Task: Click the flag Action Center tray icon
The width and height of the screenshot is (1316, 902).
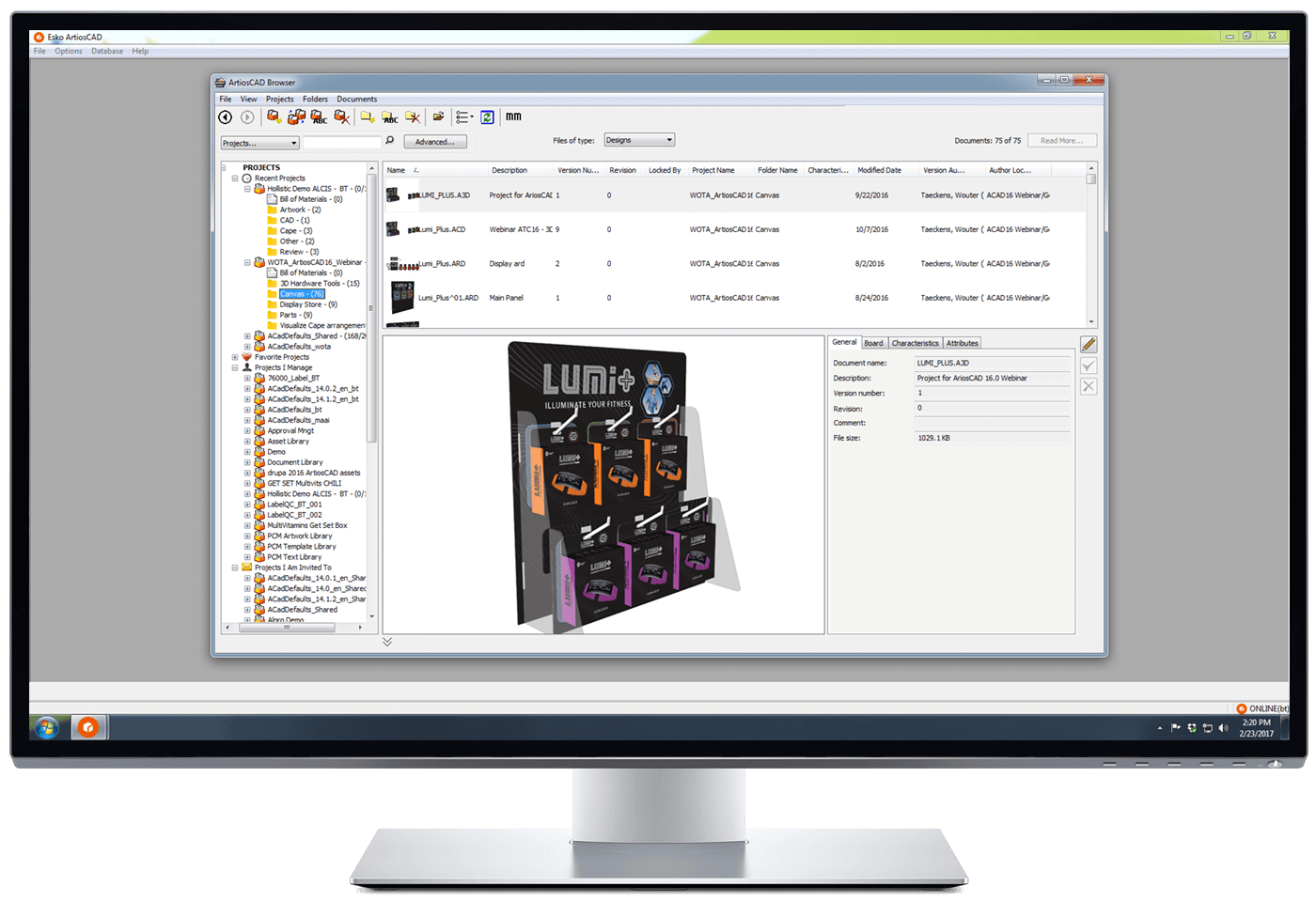Action: [1176, 728]
